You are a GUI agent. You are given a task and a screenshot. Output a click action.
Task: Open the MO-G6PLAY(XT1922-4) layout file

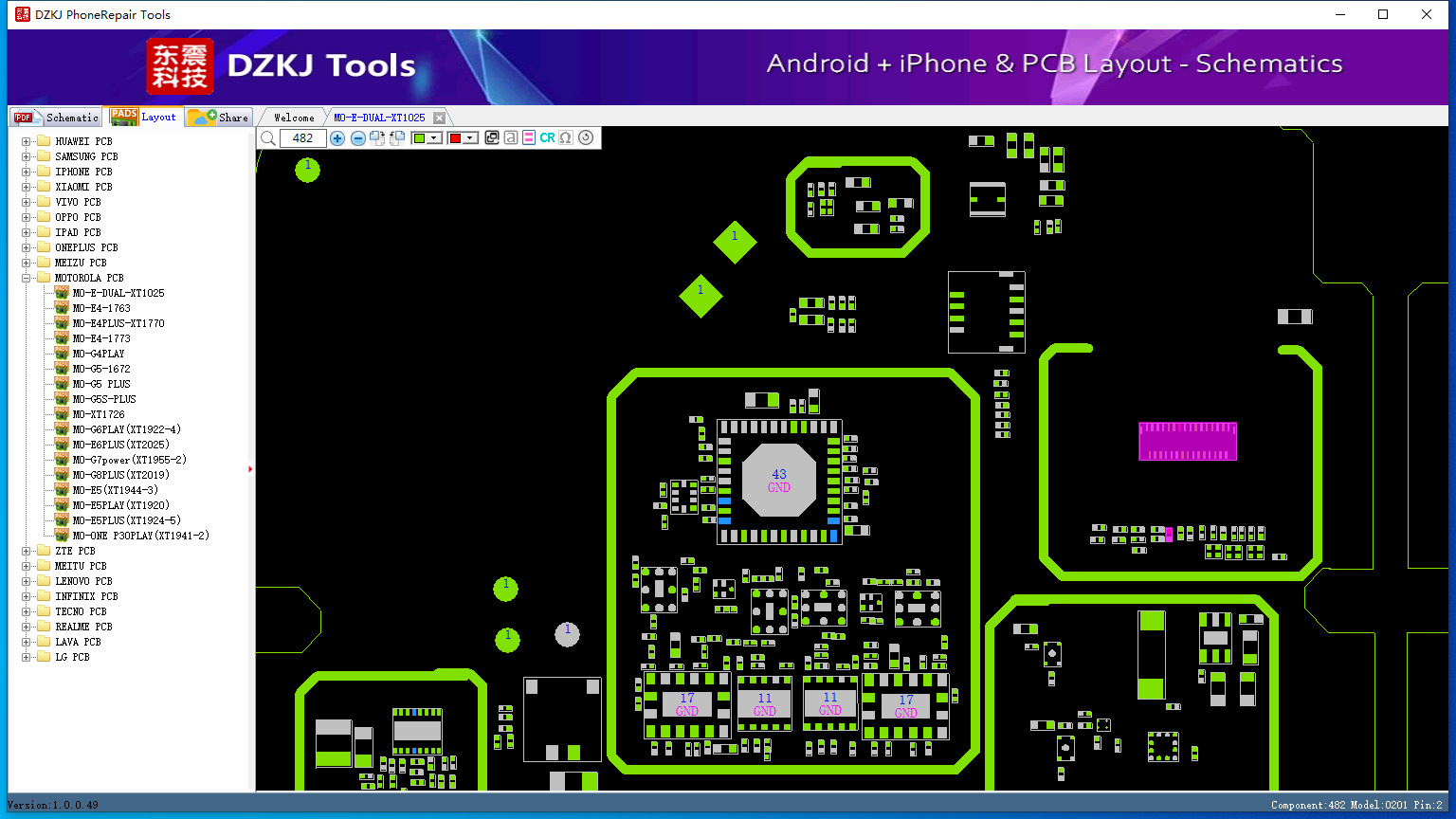tap(127, 429)
